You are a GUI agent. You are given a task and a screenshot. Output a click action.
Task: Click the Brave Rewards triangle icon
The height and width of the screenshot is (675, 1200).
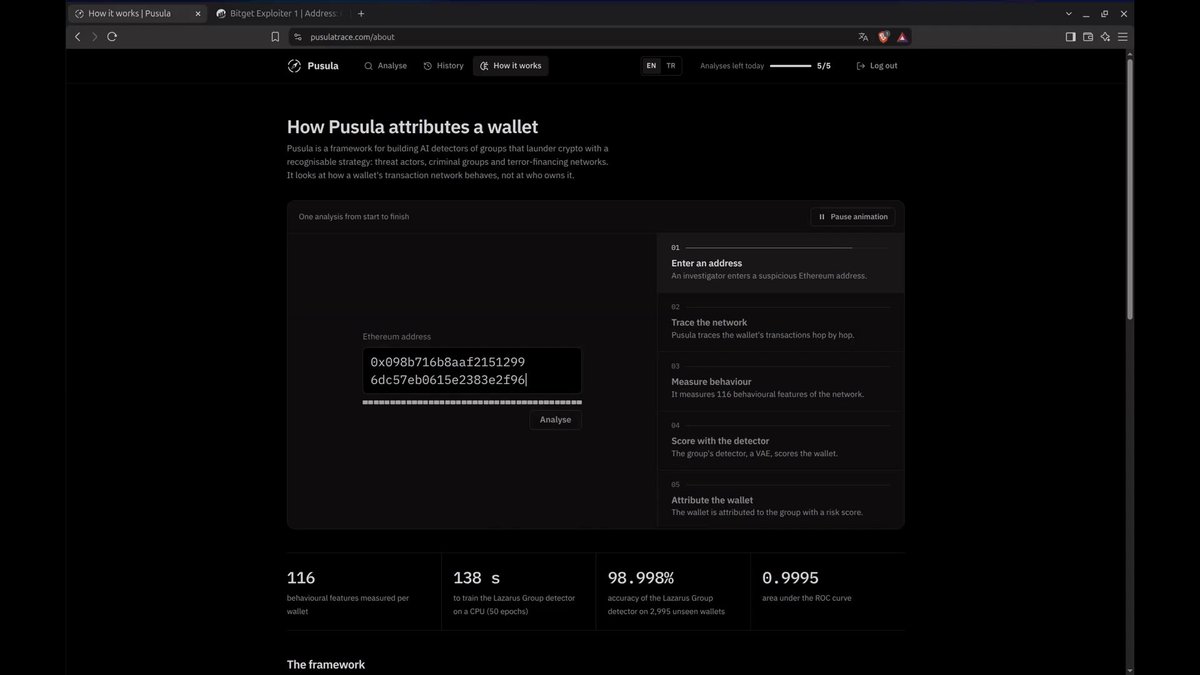(x=902, y=37)
